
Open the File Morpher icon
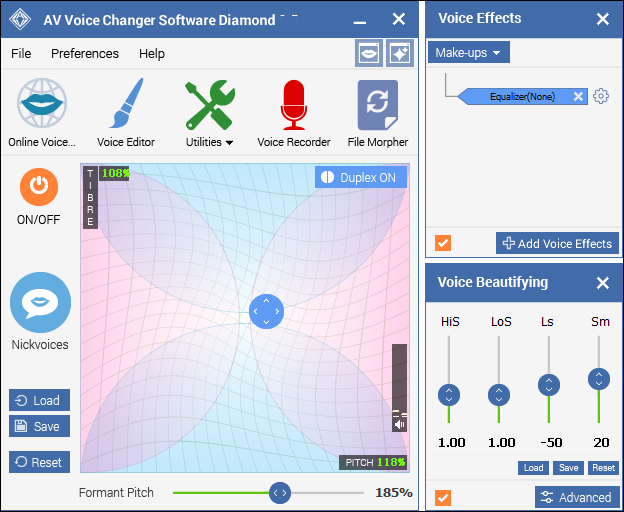[x=378, y=105]
